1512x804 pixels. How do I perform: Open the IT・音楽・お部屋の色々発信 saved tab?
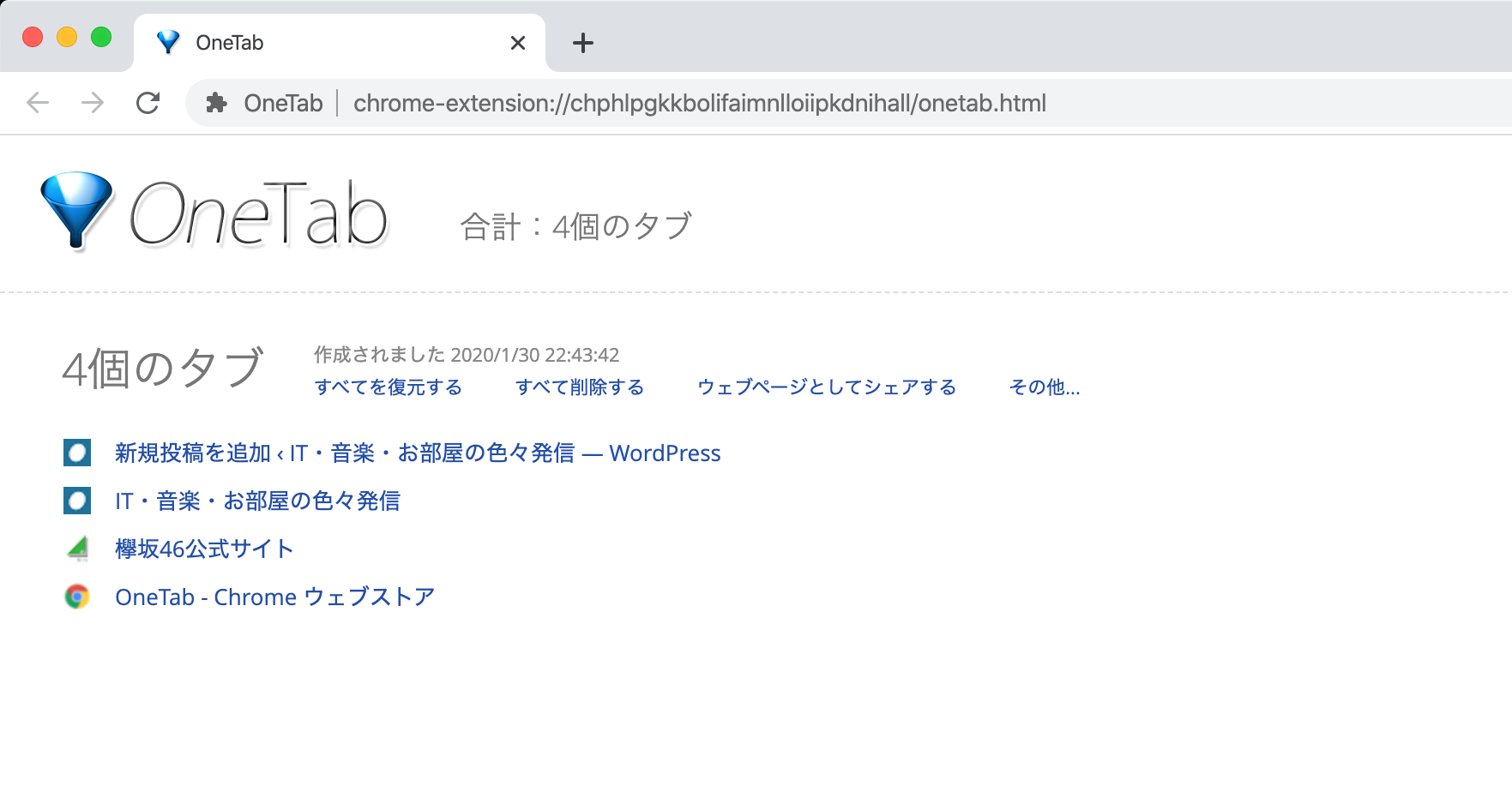coord(257,501)
